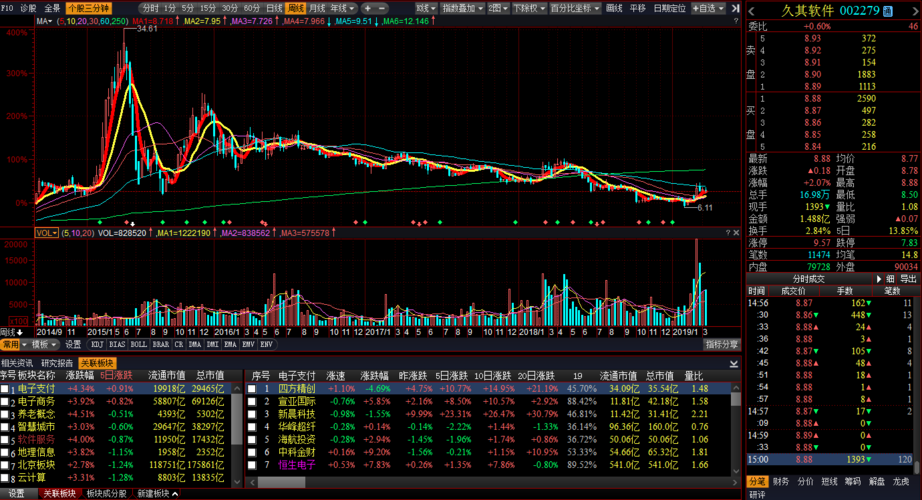
Task: Tick checkbox for 软件服务 sector row
Action: pos(5,440)
